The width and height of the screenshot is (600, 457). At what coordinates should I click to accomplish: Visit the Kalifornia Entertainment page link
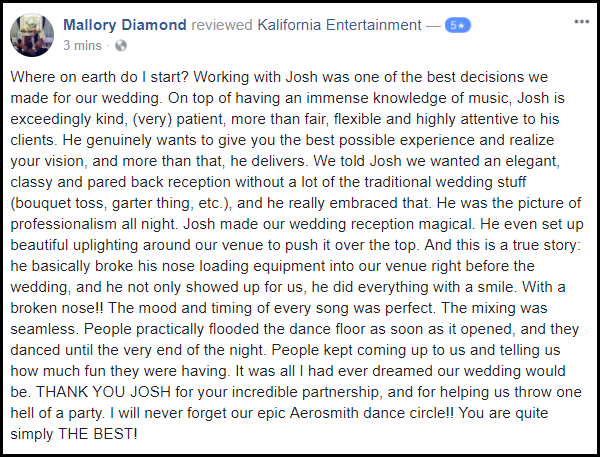click(339, 25)
